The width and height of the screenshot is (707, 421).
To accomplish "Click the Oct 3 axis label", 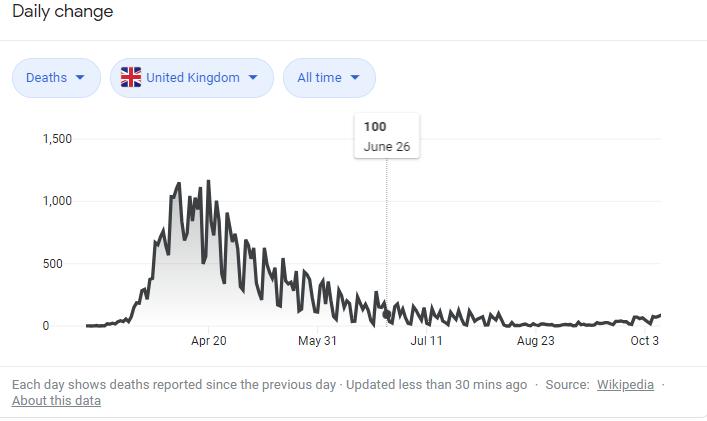I will pos(643,341).
